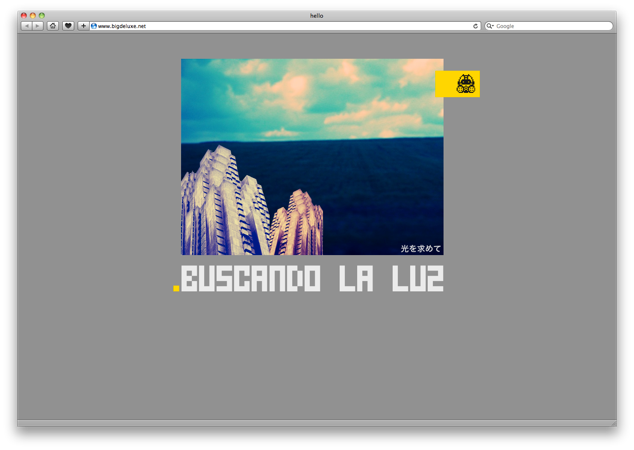Click the window resize handle in bottom corner
This screenshot has height=450, width=634.
612,423
